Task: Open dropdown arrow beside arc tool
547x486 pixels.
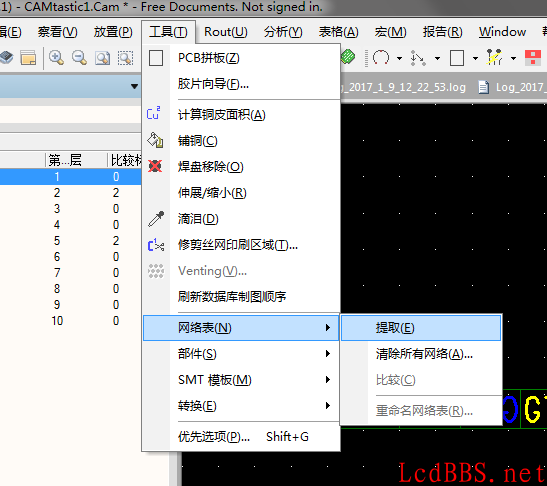Action: pyautogui.click(x=399, y=58)
